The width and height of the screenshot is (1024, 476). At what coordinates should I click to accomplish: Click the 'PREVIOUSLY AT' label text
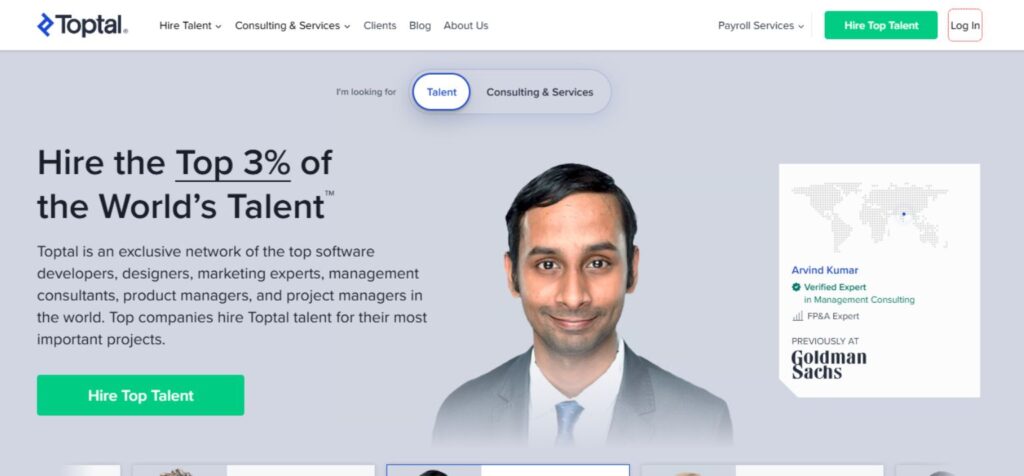pos(825,341)
